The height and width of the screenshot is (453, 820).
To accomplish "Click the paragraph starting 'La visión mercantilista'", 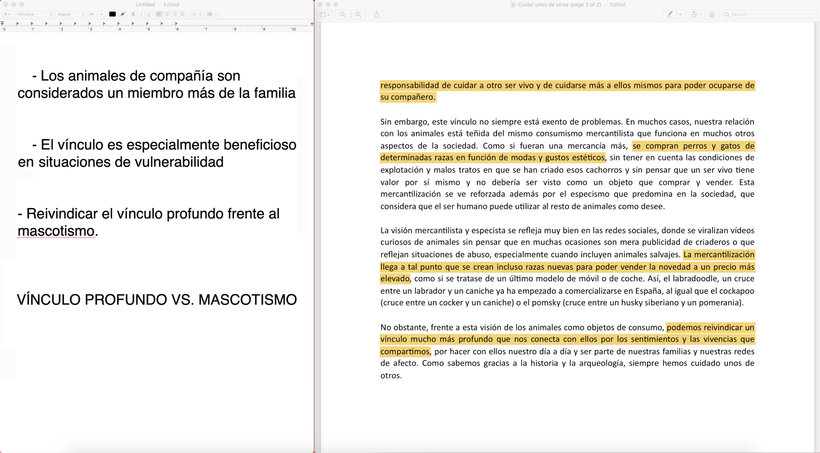I will point(567,266).
